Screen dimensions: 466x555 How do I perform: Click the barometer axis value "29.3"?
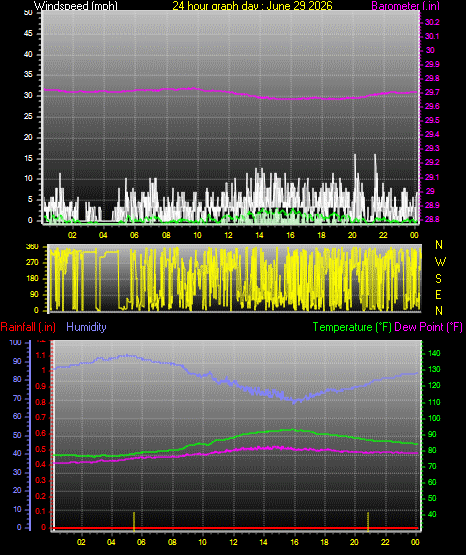point(432,148)
